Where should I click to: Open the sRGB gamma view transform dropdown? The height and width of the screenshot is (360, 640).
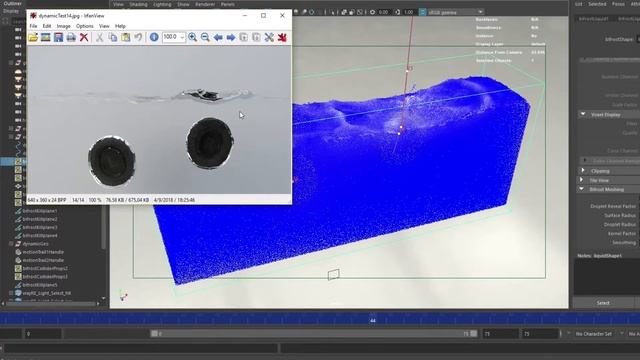click(456, 12)
